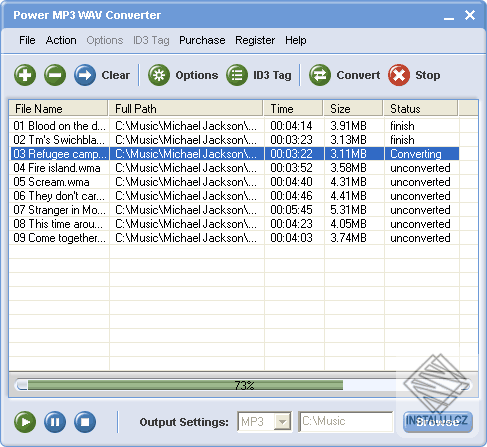Click the red Stop icon
487x447 pixels.
(399, 75)
